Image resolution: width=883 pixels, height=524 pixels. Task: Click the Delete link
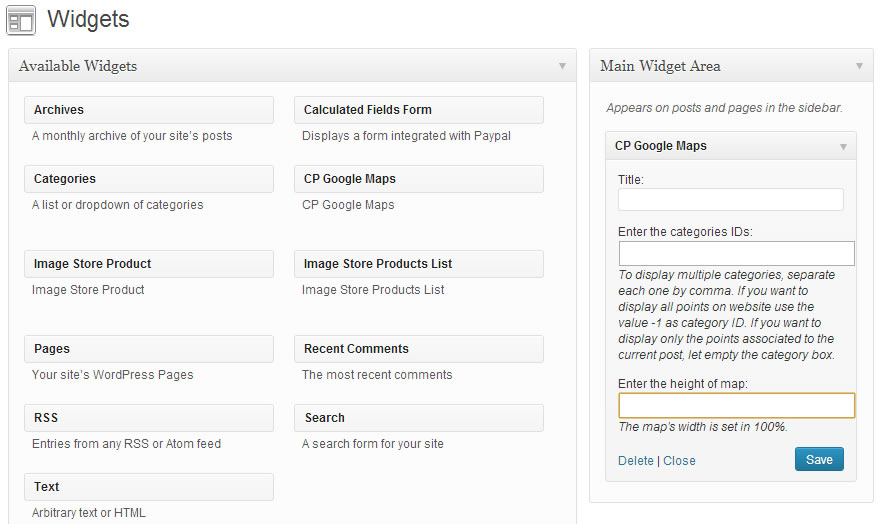click(635, 461)
